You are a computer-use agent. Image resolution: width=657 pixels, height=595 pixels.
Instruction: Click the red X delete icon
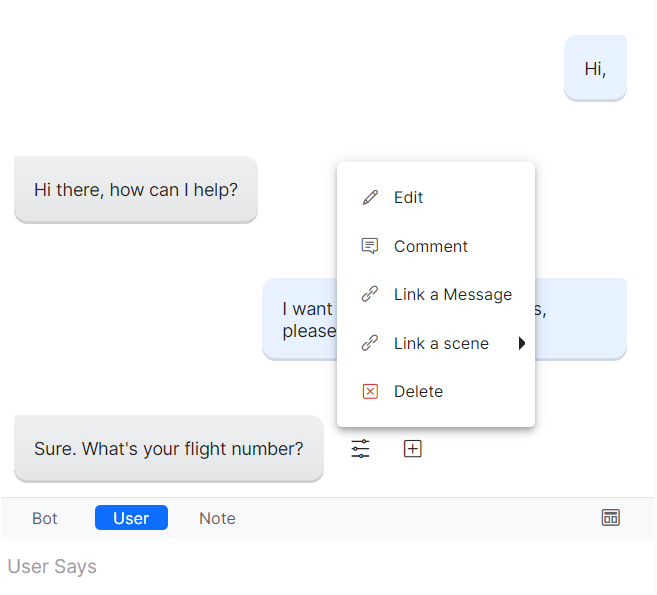[370, 391]
